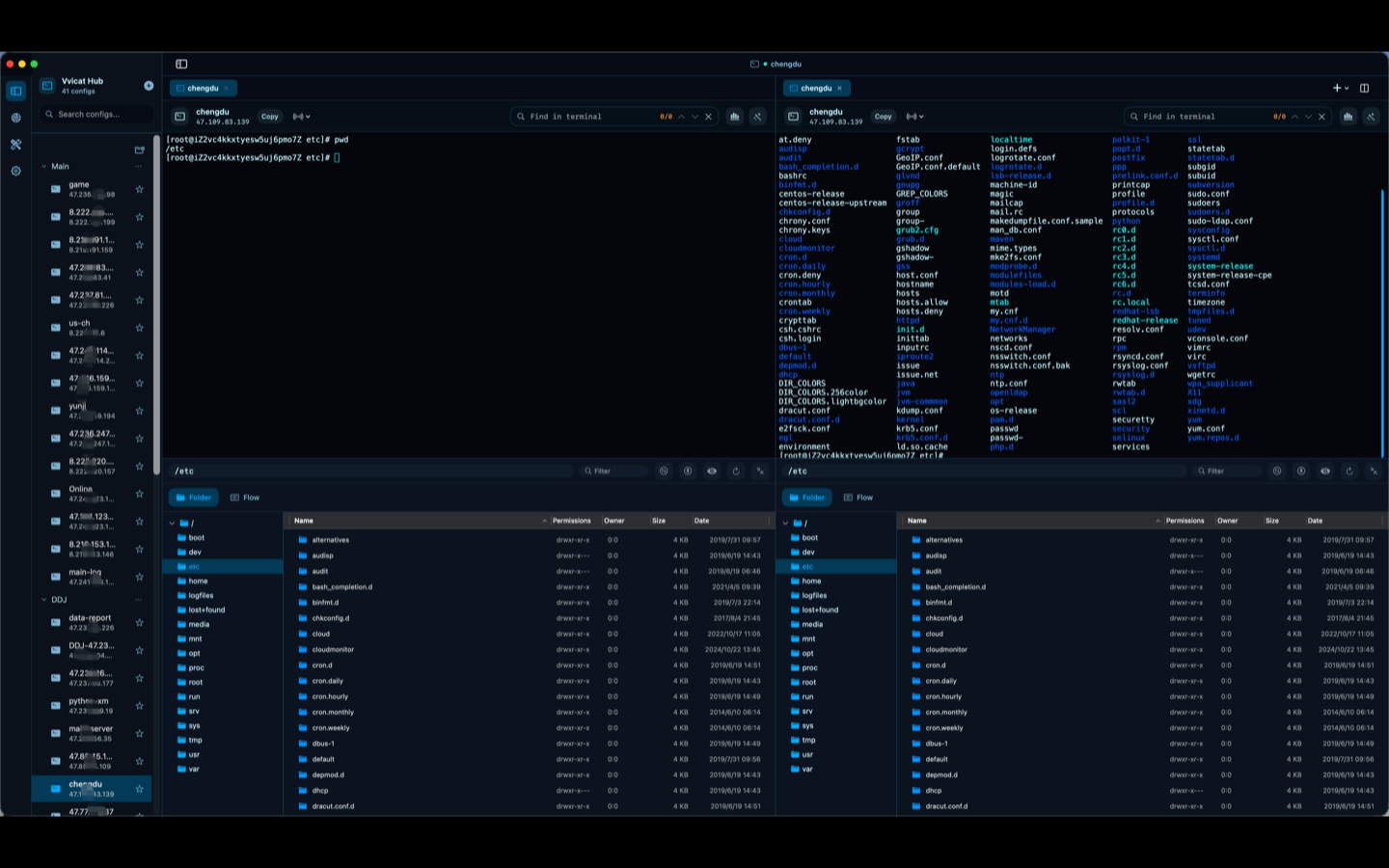Refresh the left file panel

click(737, 471)
